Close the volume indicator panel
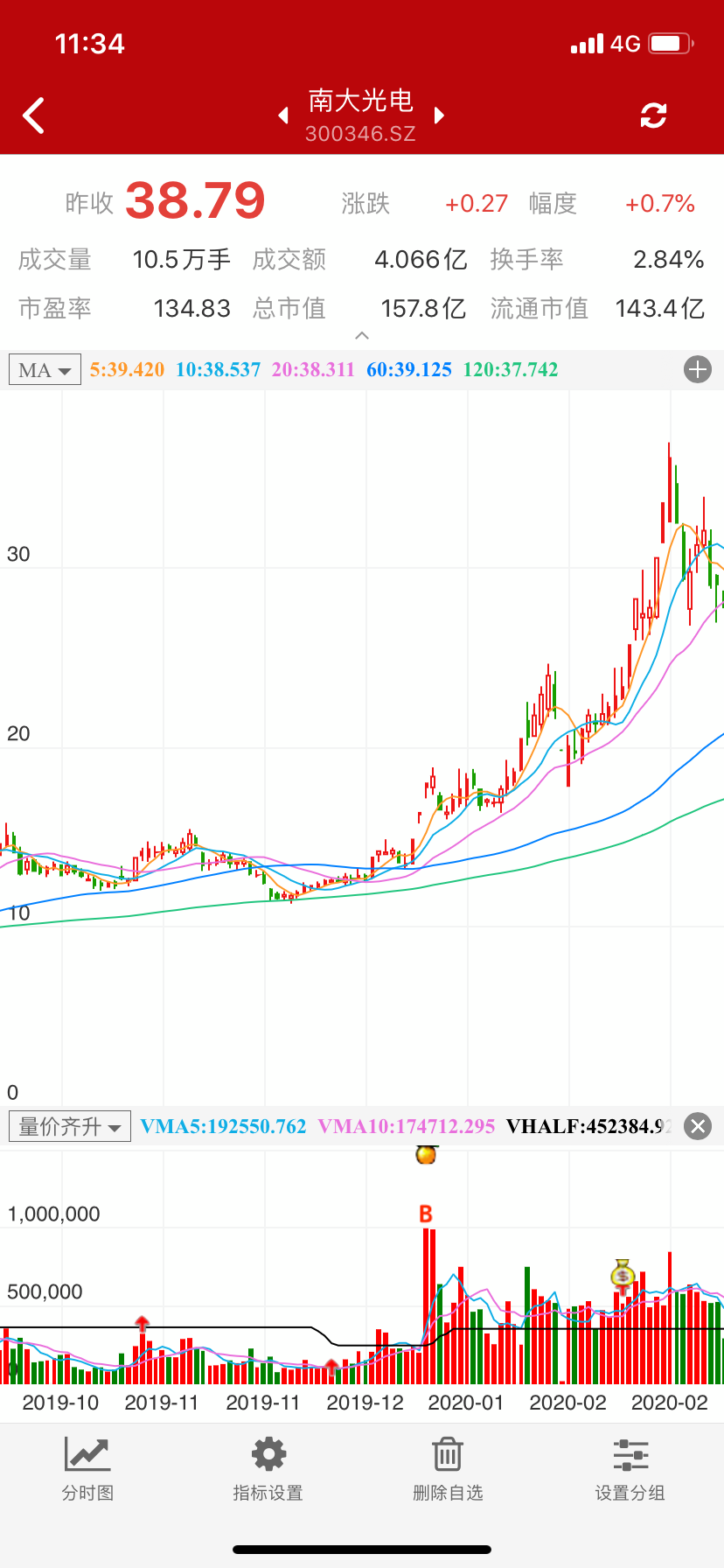The height and width of the screenshot is (1568, 724). pyautogui.click(x=697, y=1126)
